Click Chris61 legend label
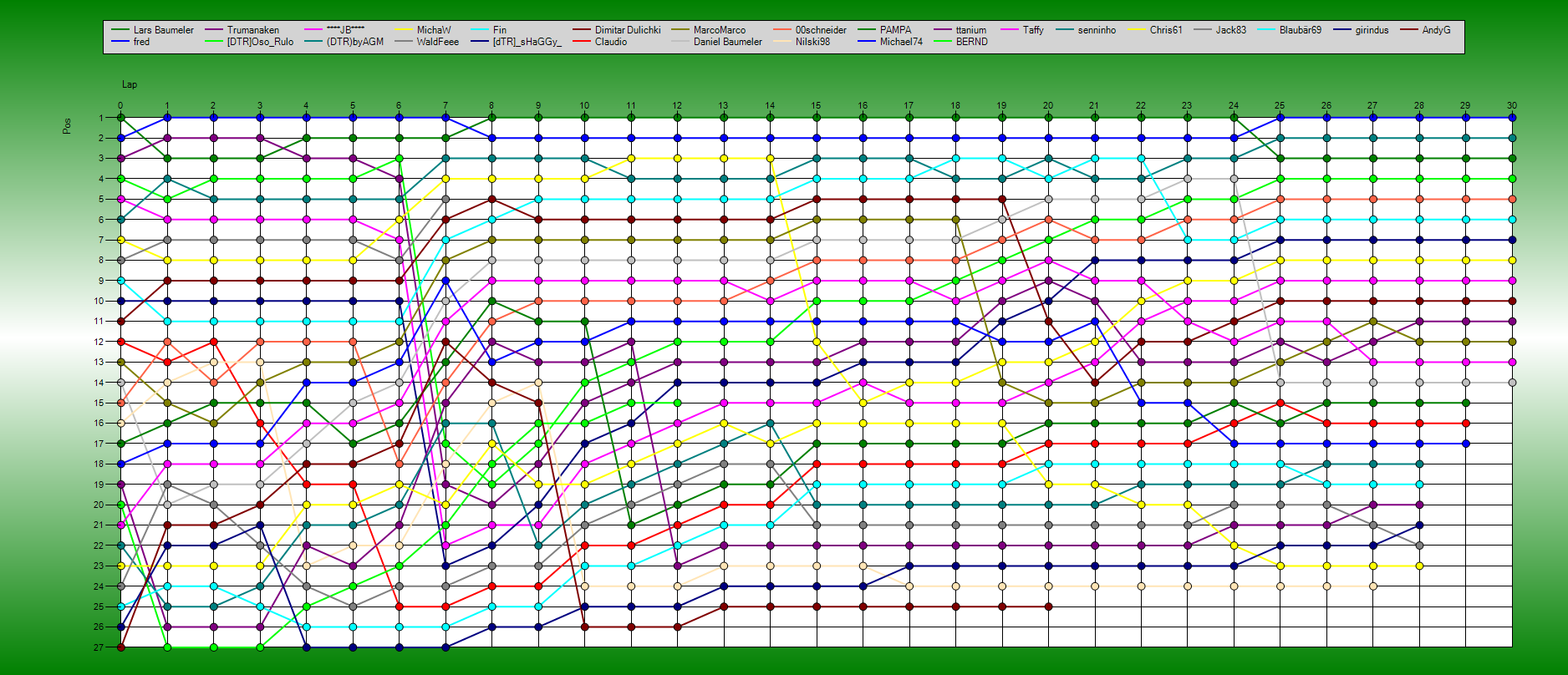Image resolution: width=1568 pixels, height=675 pixels. [1166, 30]
